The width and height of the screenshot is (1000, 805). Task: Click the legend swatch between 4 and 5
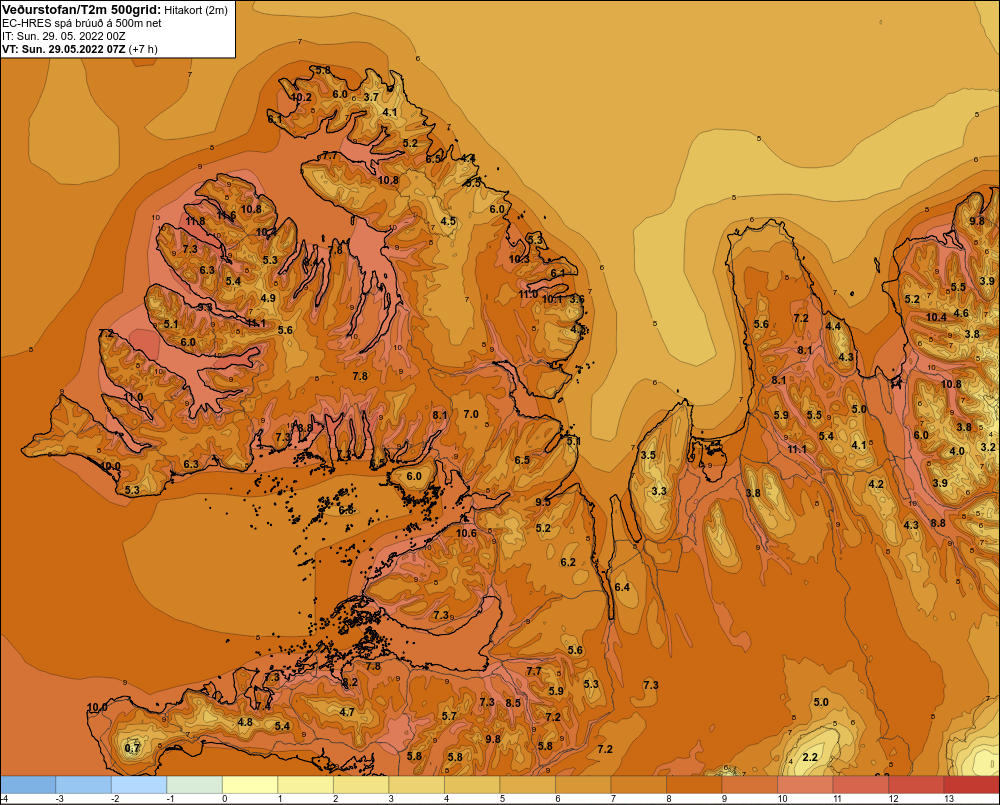pos(472,785)
